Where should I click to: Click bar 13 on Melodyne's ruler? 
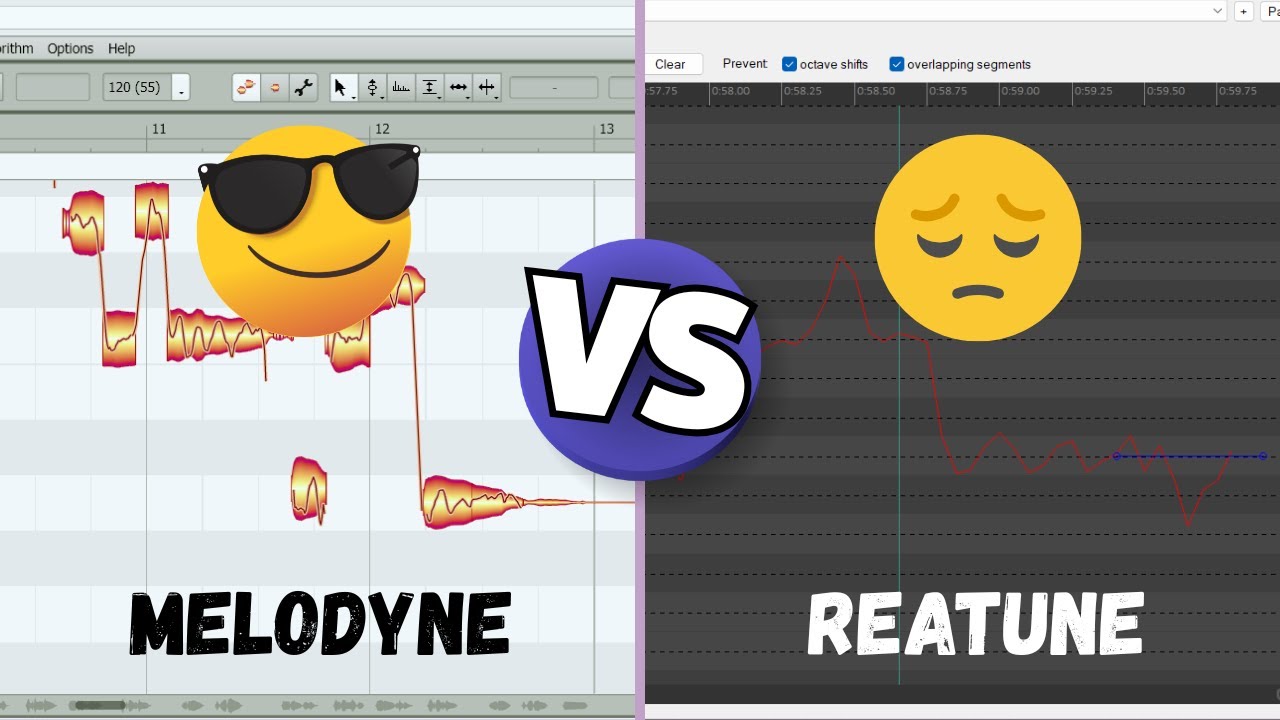606,130
